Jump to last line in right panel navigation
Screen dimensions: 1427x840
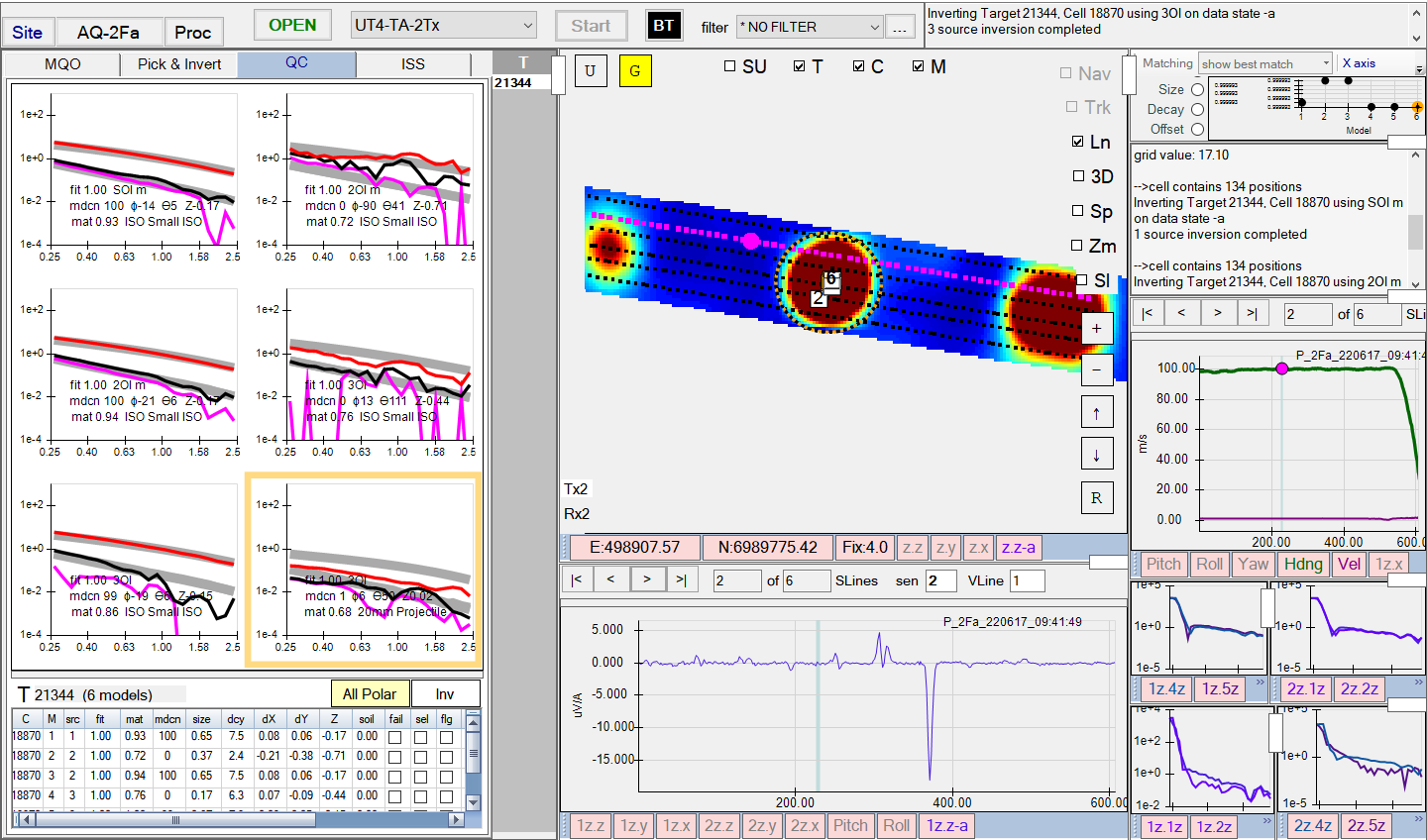click(1253, 313)
